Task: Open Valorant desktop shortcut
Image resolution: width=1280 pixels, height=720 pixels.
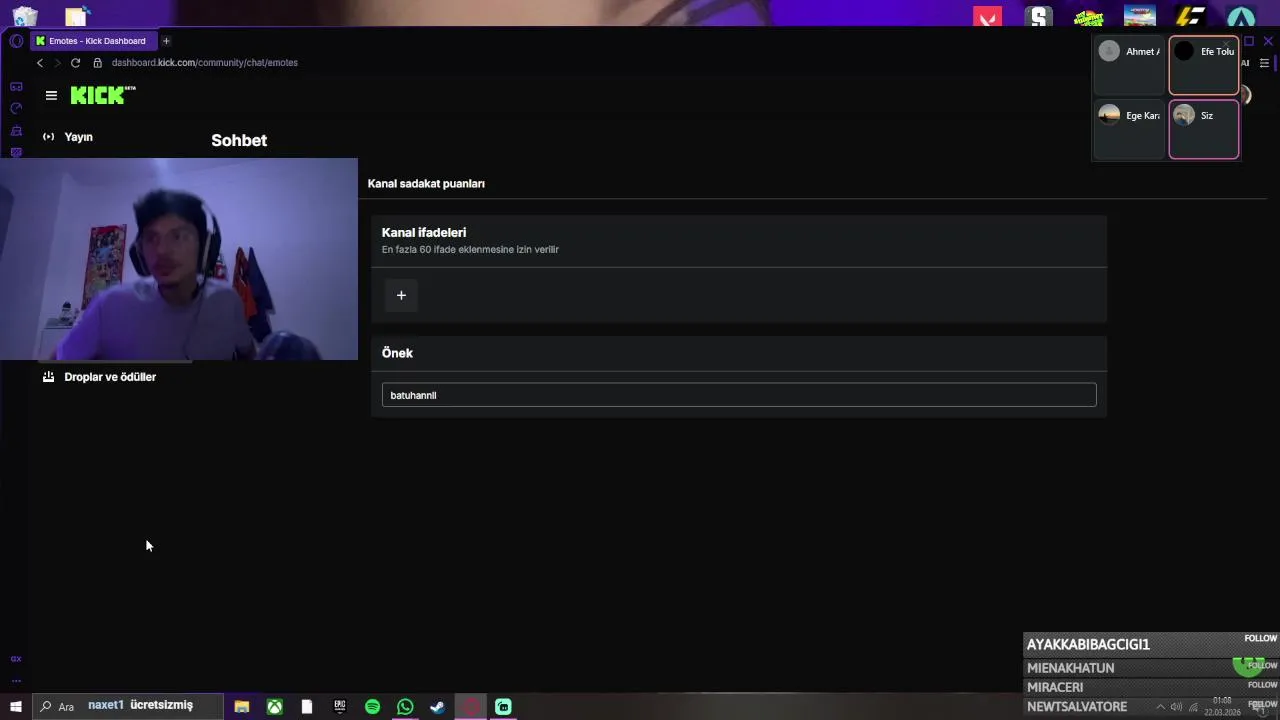Action: 987,17
